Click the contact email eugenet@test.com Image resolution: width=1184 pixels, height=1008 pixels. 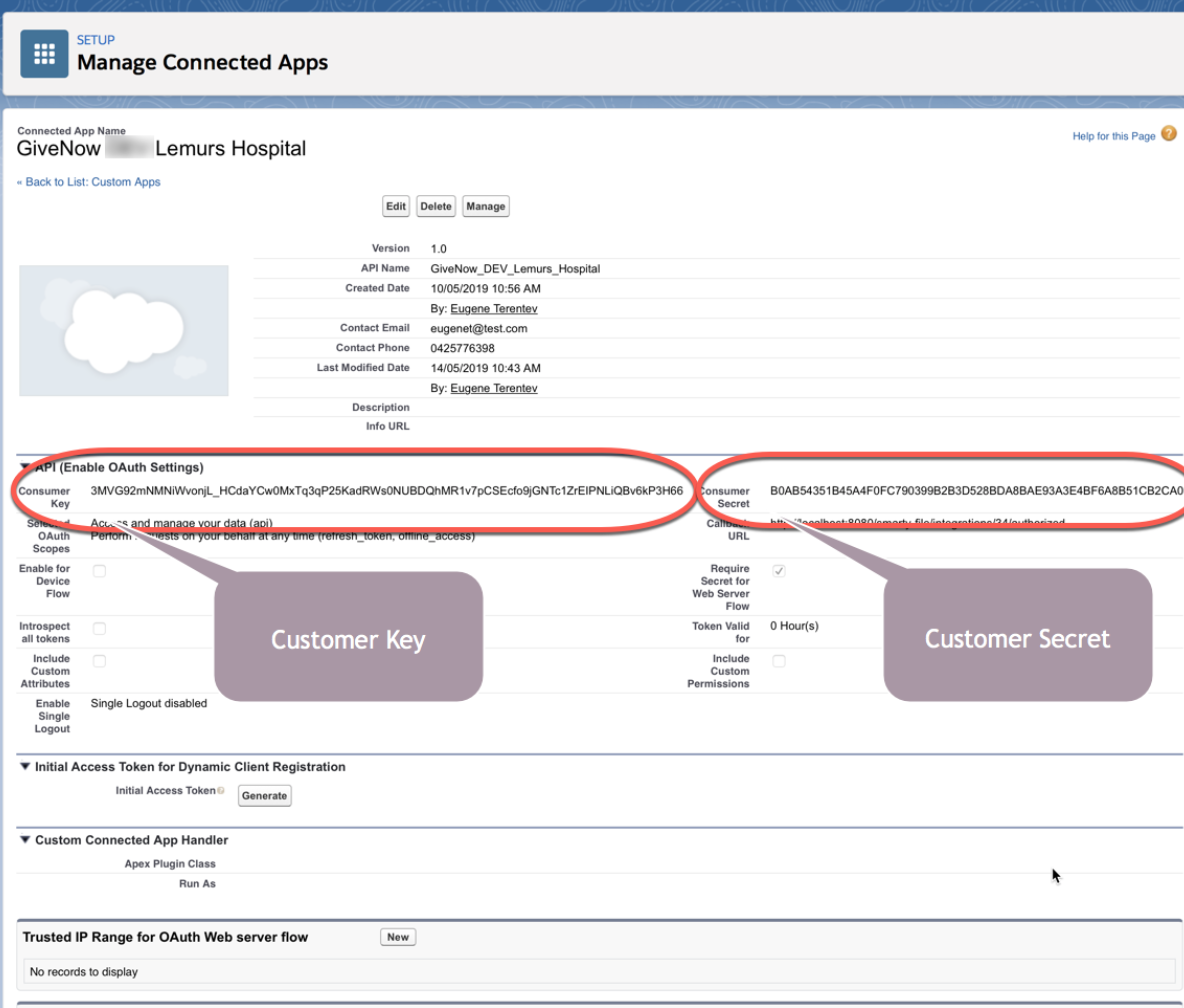tap(479, 328)
